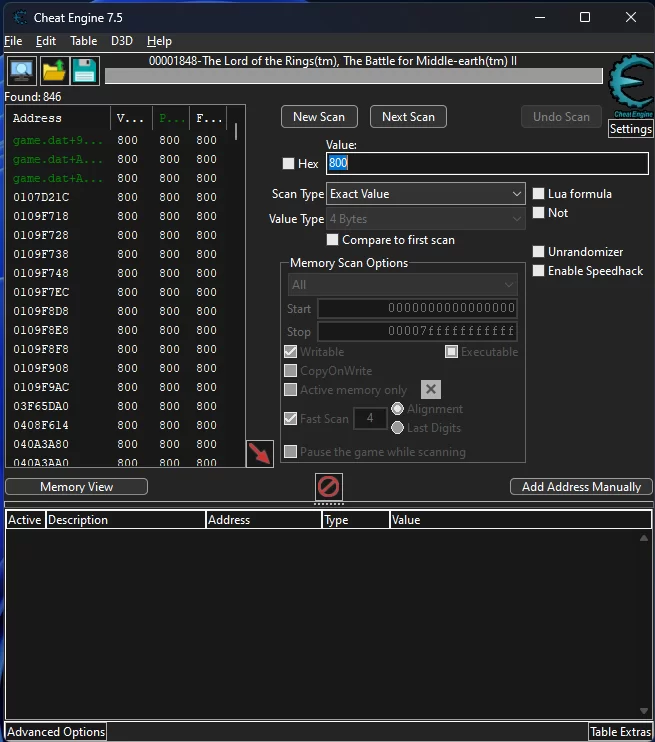Enable the Lua formula checkbox
The width and height of the screenshot is (655, 742).
point(538,194)
